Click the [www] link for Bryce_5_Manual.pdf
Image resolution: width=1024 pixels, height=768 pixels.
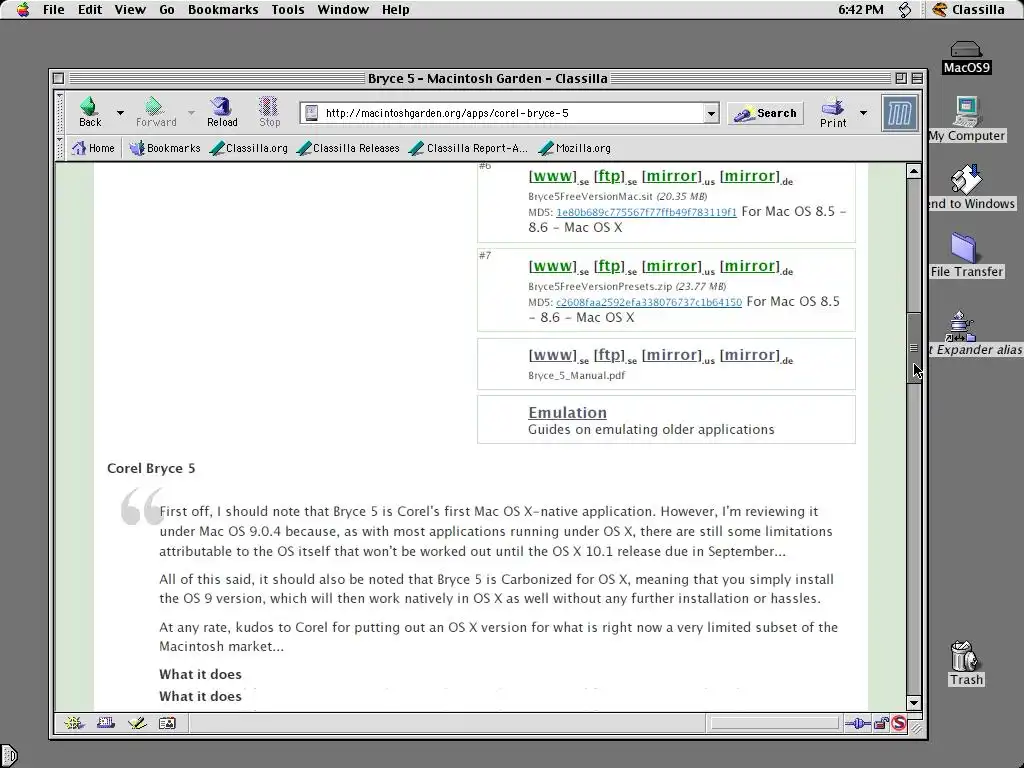[552, 355]
